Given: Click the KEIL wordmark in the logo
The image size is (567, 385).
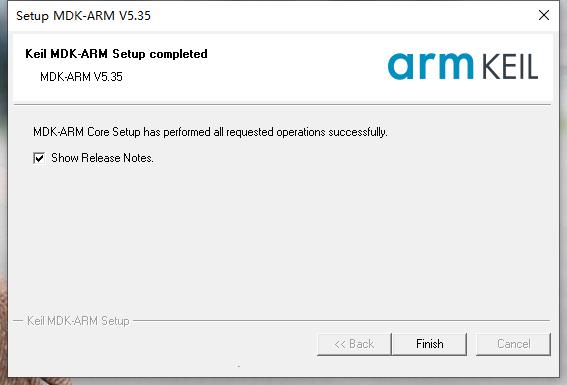Looking at the screenshot, I should [x=510, y=67].
